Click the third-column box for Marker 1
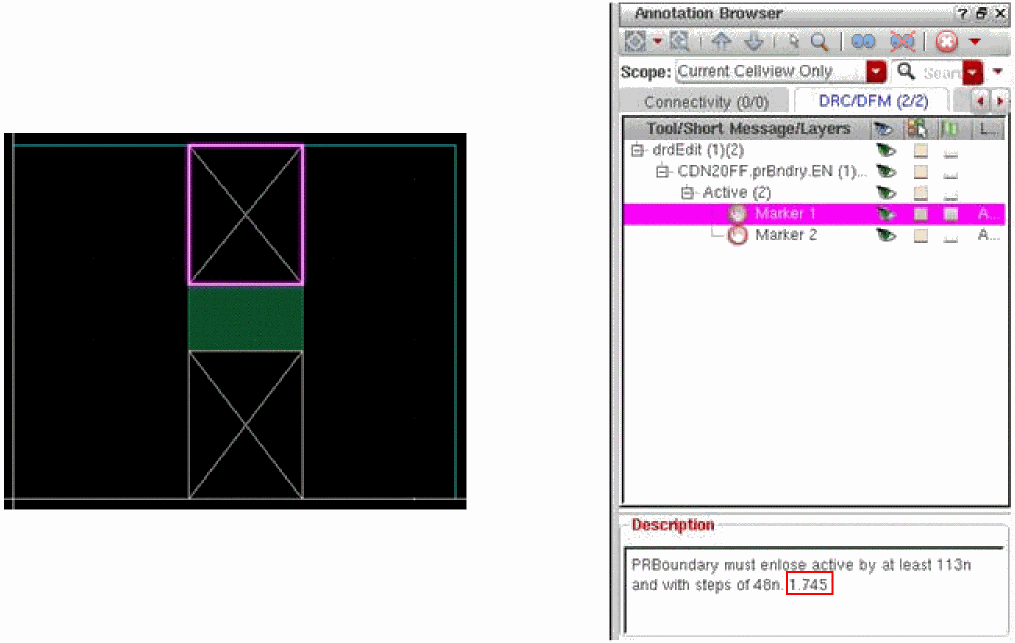 [x=950, y=214]
